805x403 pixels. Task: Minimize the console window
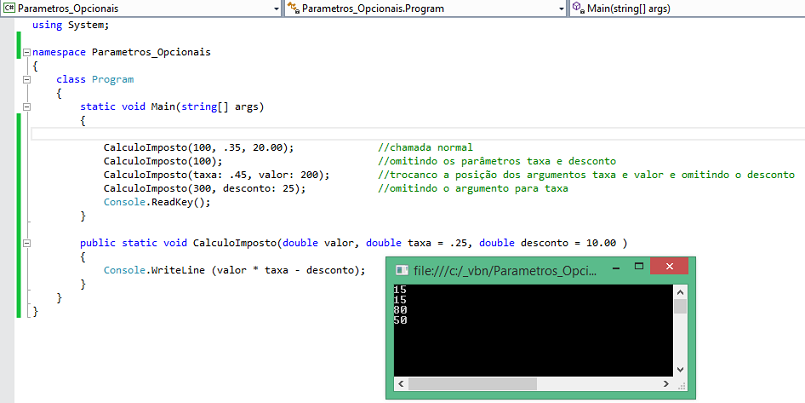615,266
